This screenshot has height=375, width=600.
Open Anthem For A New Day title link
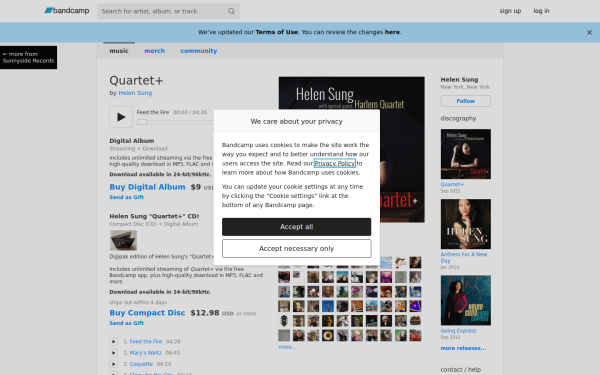(x=464, y=257)
